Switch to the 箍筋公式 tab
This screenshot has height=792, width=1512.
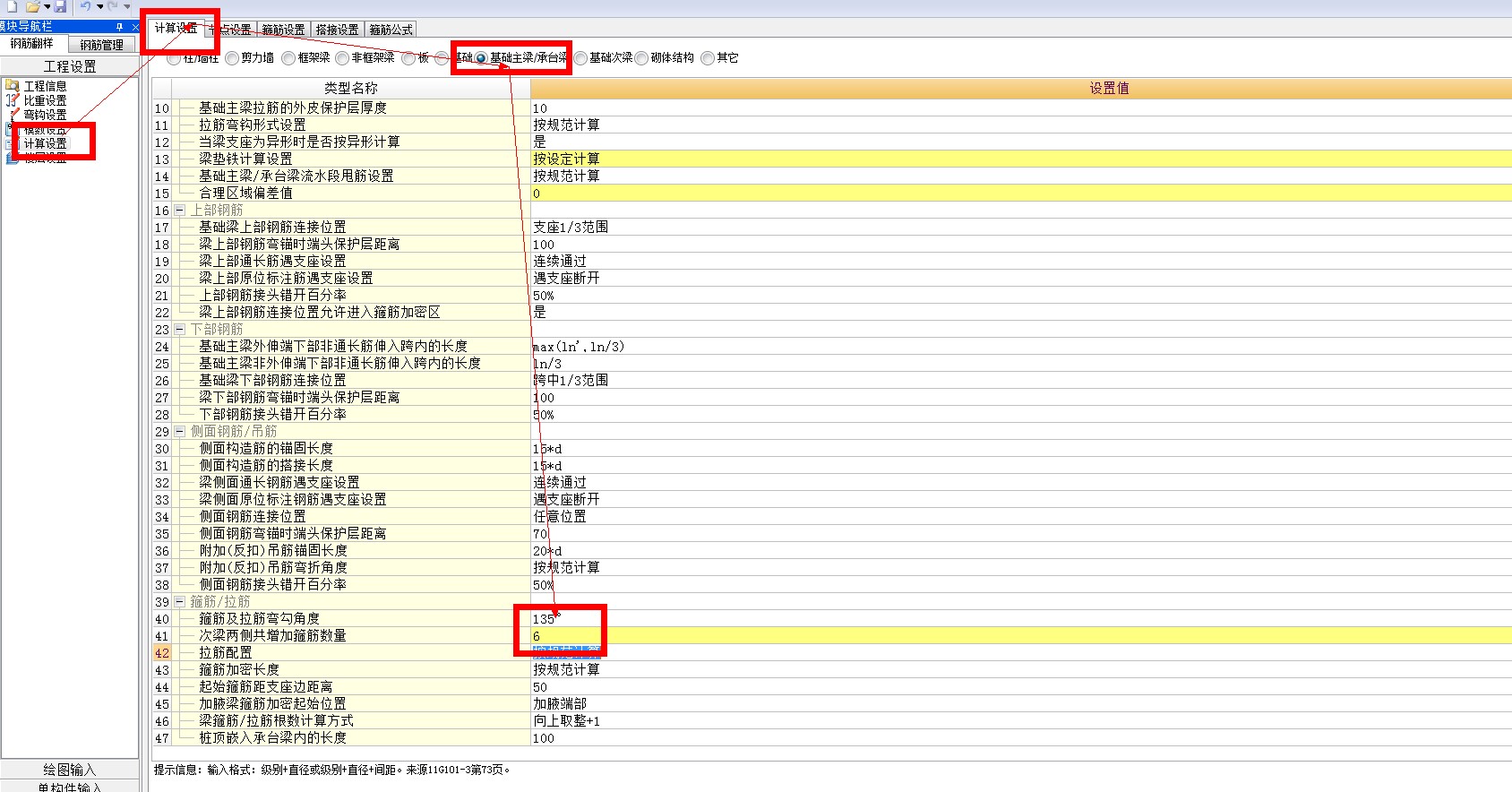[391, 30]
